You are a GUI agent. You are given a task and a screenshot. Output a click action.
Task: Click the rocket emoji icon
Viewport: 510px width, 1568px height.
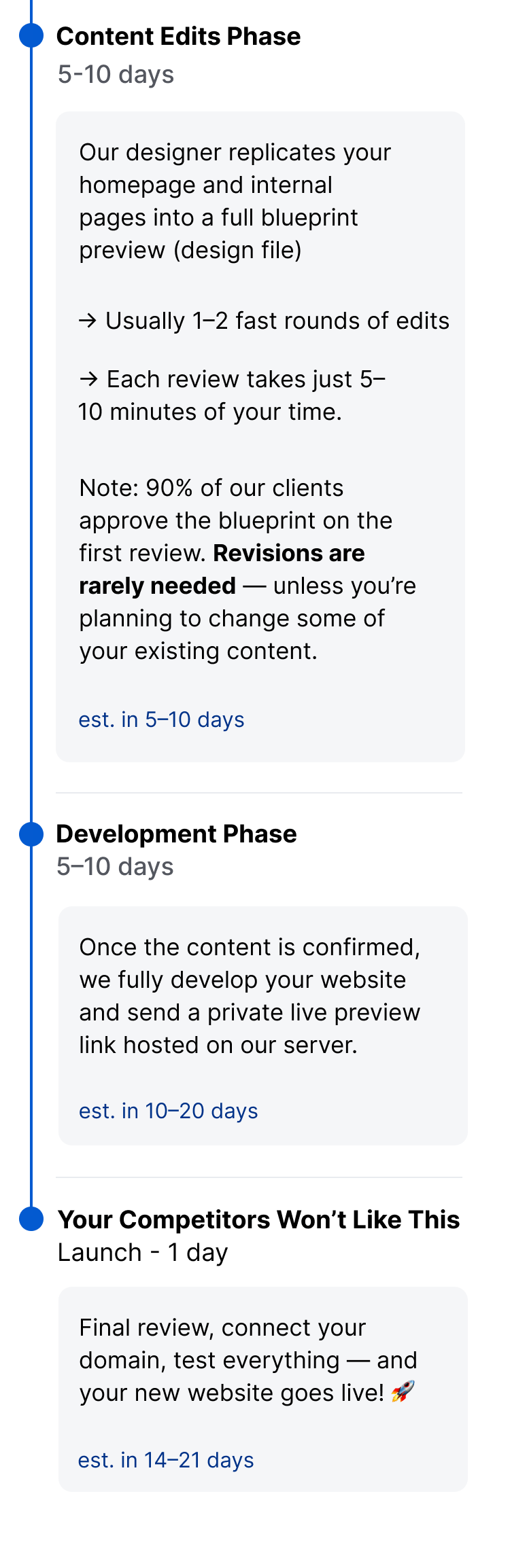pos(403,1392)
